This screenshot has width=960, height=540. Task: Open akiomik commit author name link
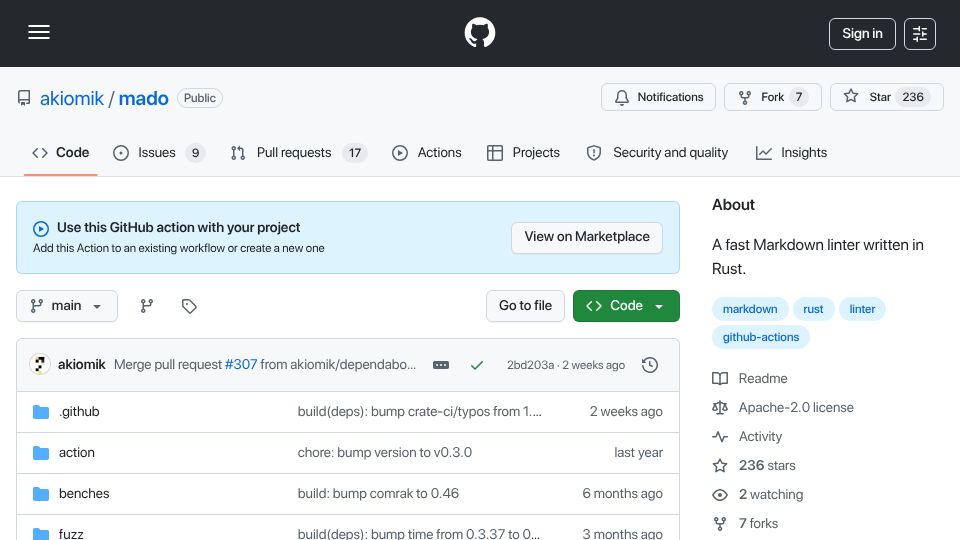click(81, 365)
